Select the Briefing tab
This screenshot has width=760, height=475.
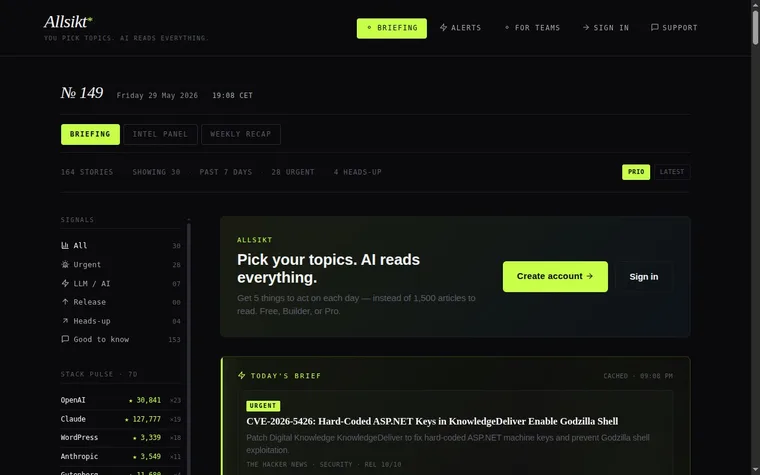[x=90, y=134]
